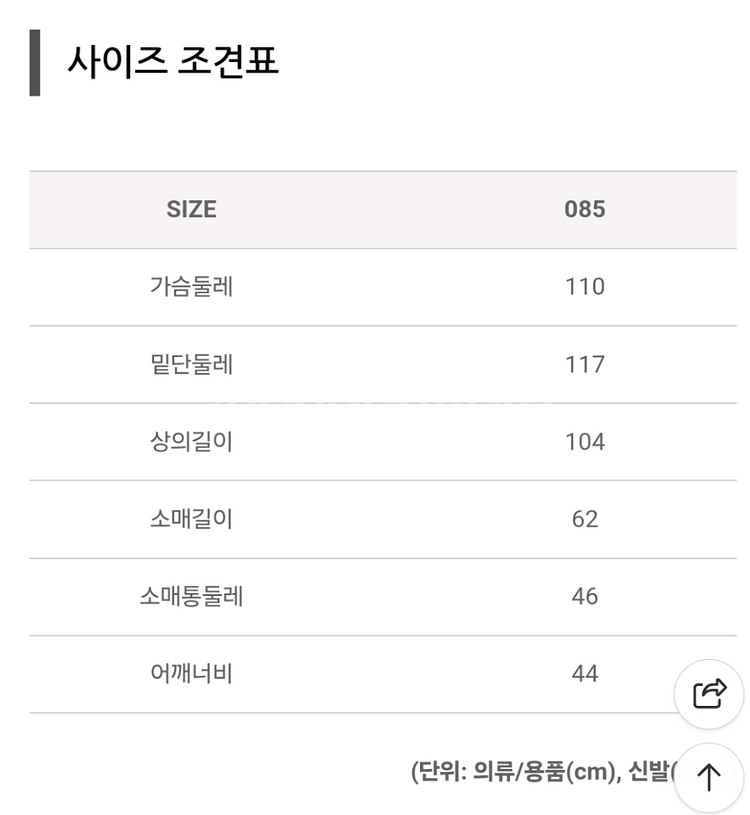
Task: Click the SIZE header cell
Action: click(x=190, y=210)
